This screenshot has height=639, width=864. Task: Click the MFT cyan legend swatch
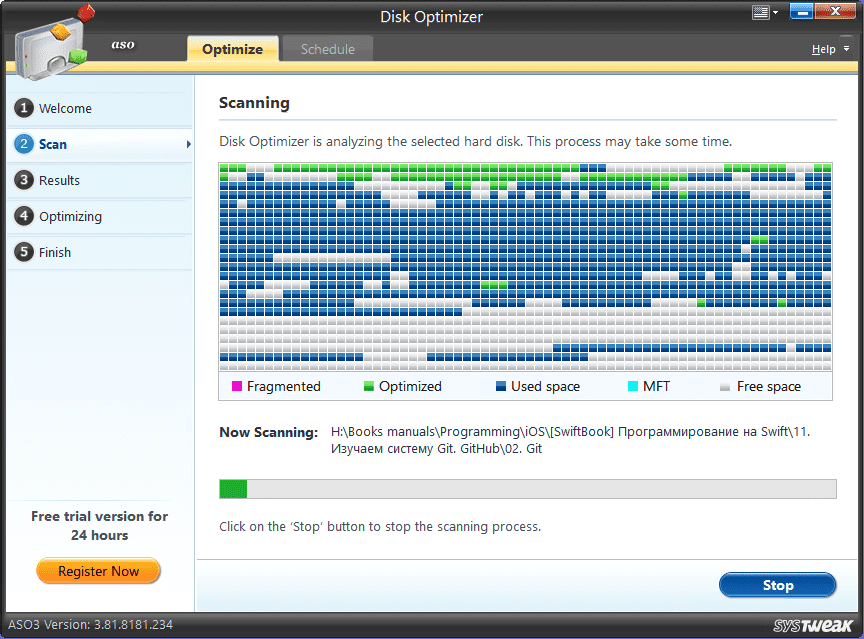coord(633,386)
